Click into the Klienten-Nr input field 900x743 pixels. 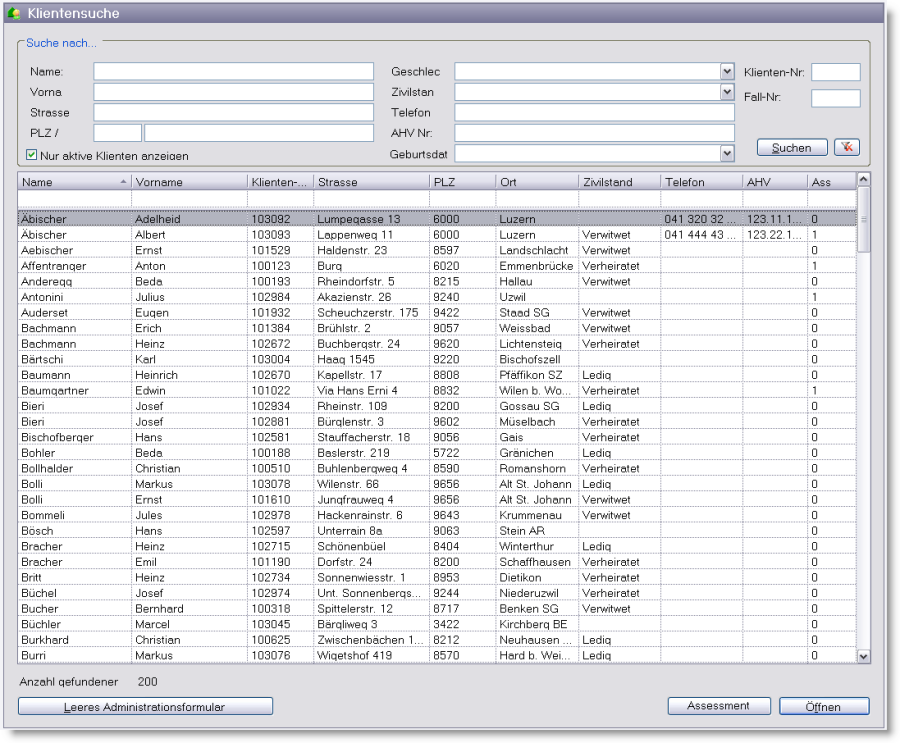click(835, 72)
